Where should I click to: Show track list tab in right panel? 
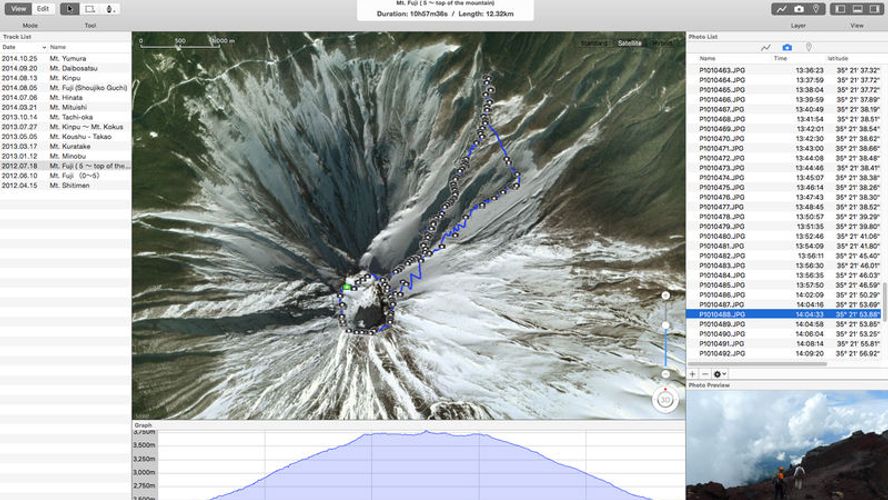766,48
